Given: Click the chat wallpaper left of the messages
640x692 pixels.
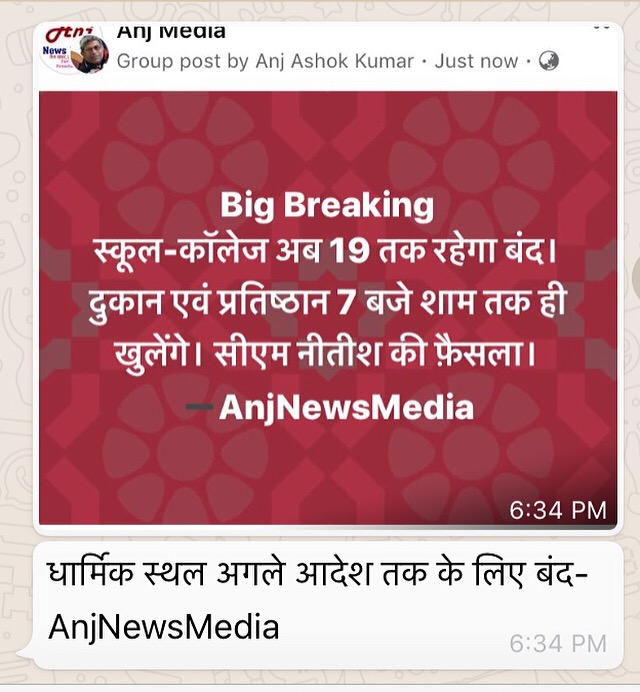Looking at the screenshot, I should 16,309.
